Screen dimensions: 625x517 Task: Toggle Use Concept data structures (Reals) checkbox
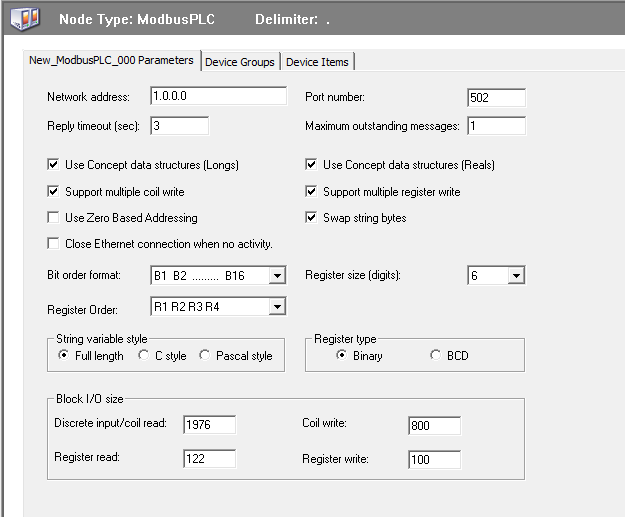pyautogui.click(x=312, y=165)
